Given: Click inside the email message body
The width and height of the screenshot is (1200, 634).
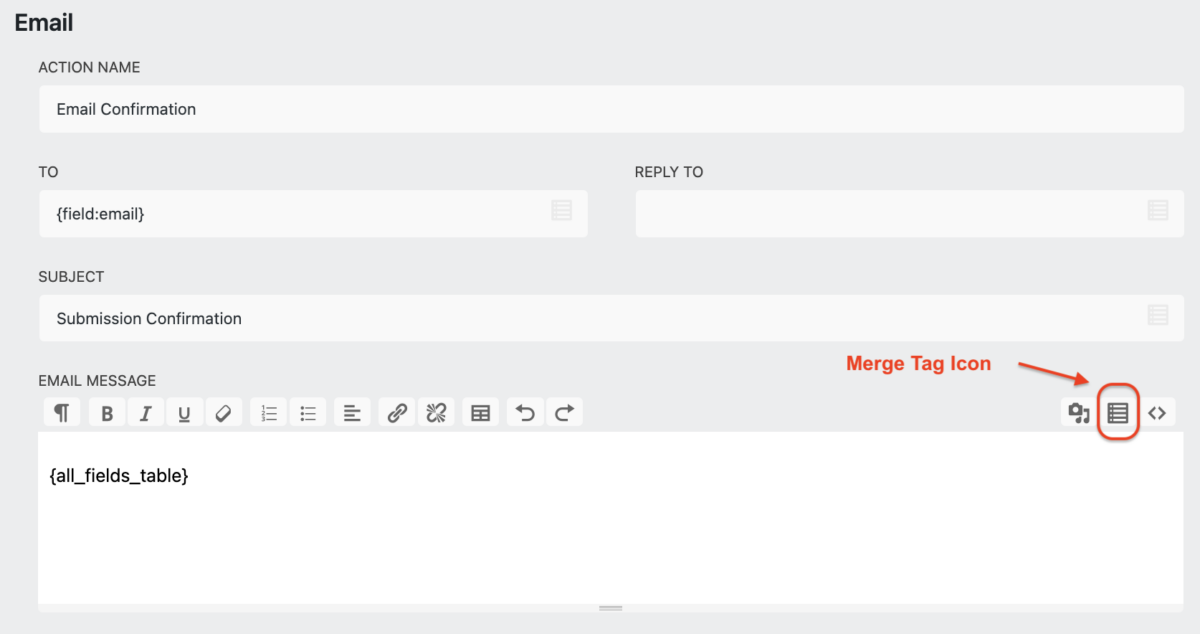Looking at the screenshot, I should (x=611, y=517).
